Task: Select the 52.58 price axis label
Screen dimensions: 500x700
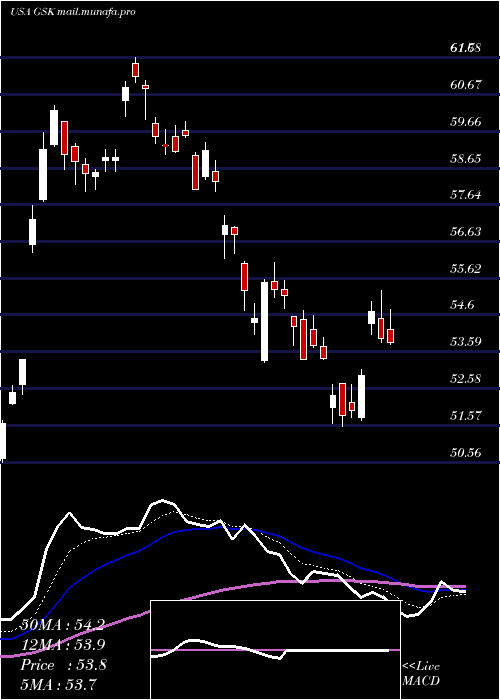Action: (467, 379)
